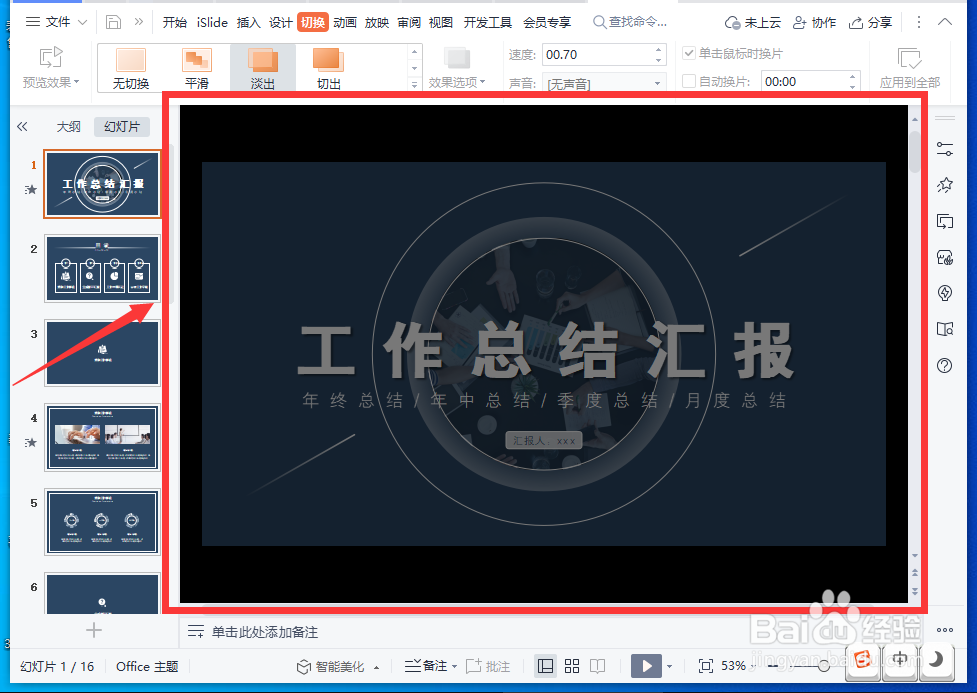
Task: Select slide 3 thumbnail
Action: click(102, 353)
